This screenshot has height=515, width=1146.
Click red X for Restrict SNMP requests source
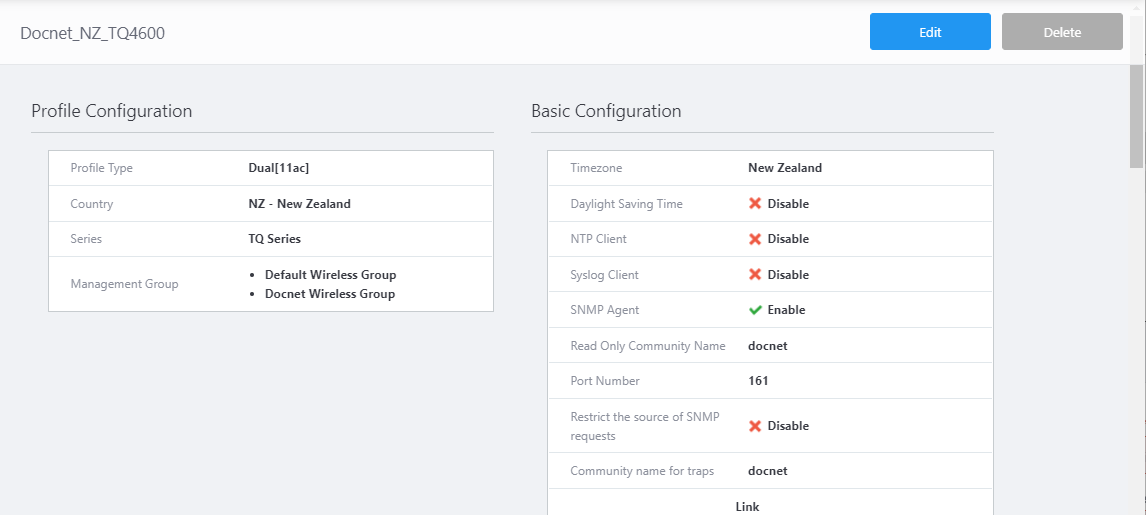(x=755, y=426)
